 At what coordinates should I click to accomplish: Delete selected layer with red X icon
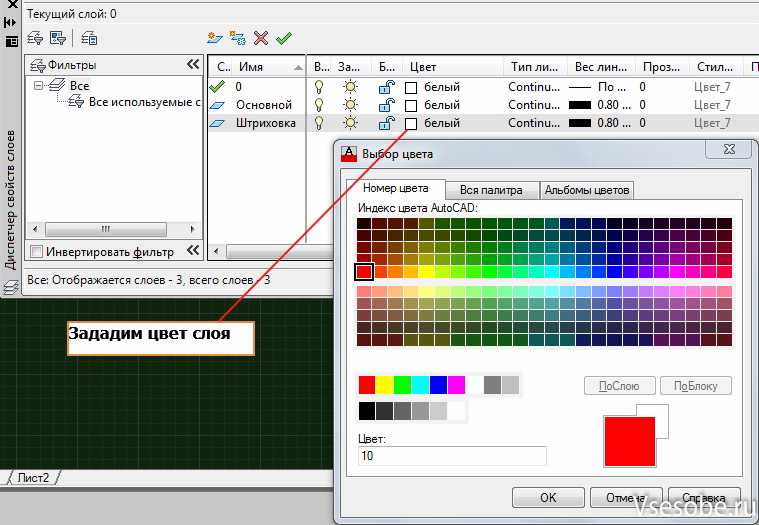261,38
